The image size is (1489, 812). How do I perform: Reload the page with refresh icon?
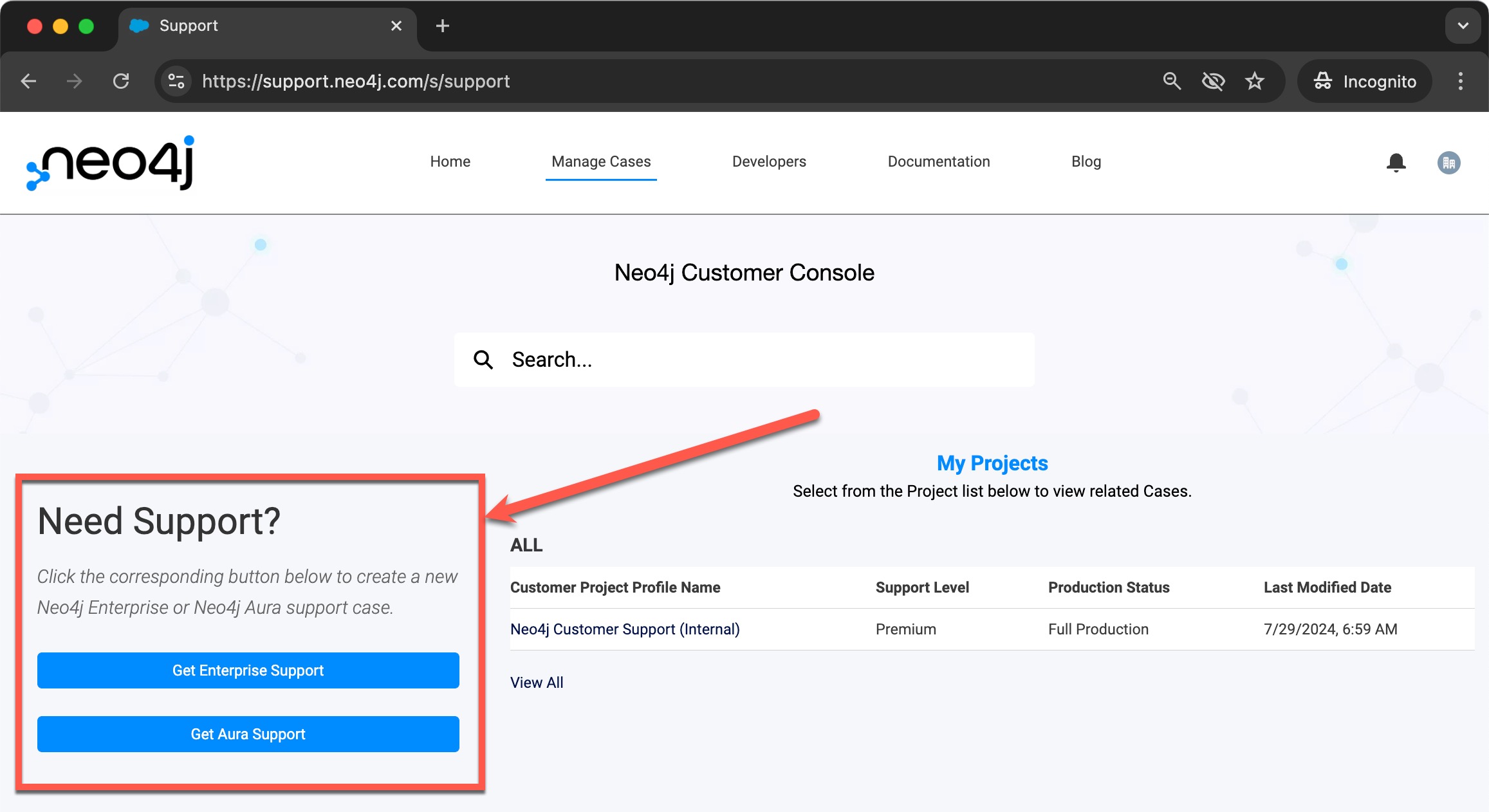tap(121, 81)
